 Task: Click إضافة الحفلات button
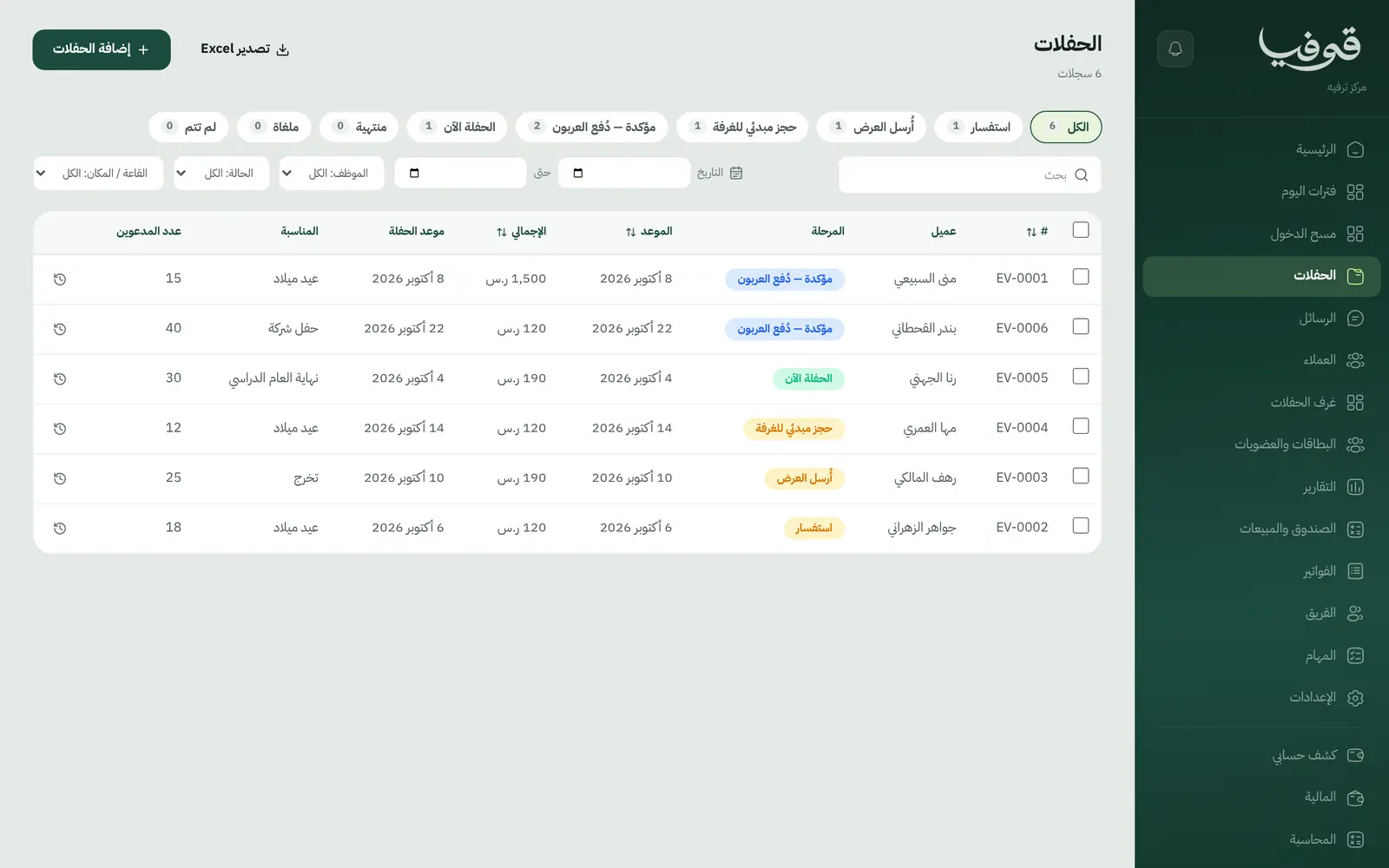coord(102,49)
